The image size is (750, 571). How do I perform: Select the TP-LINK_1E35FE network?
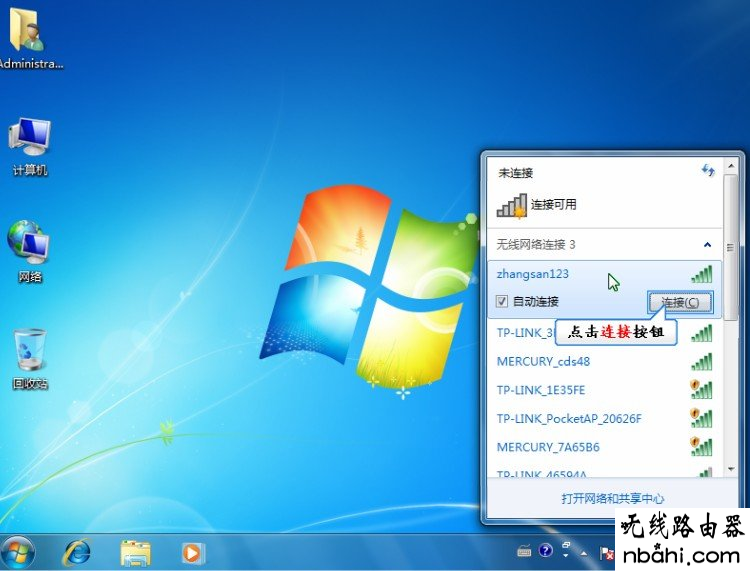pyautogui.click(x=605, y=390)
